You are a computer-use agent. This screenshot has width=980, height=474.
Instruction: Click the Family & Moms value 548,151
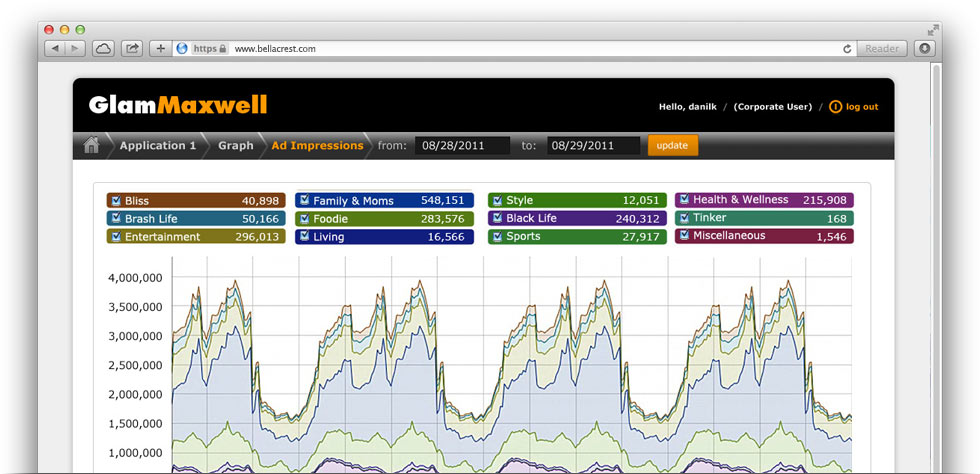(x=443, y=200)
